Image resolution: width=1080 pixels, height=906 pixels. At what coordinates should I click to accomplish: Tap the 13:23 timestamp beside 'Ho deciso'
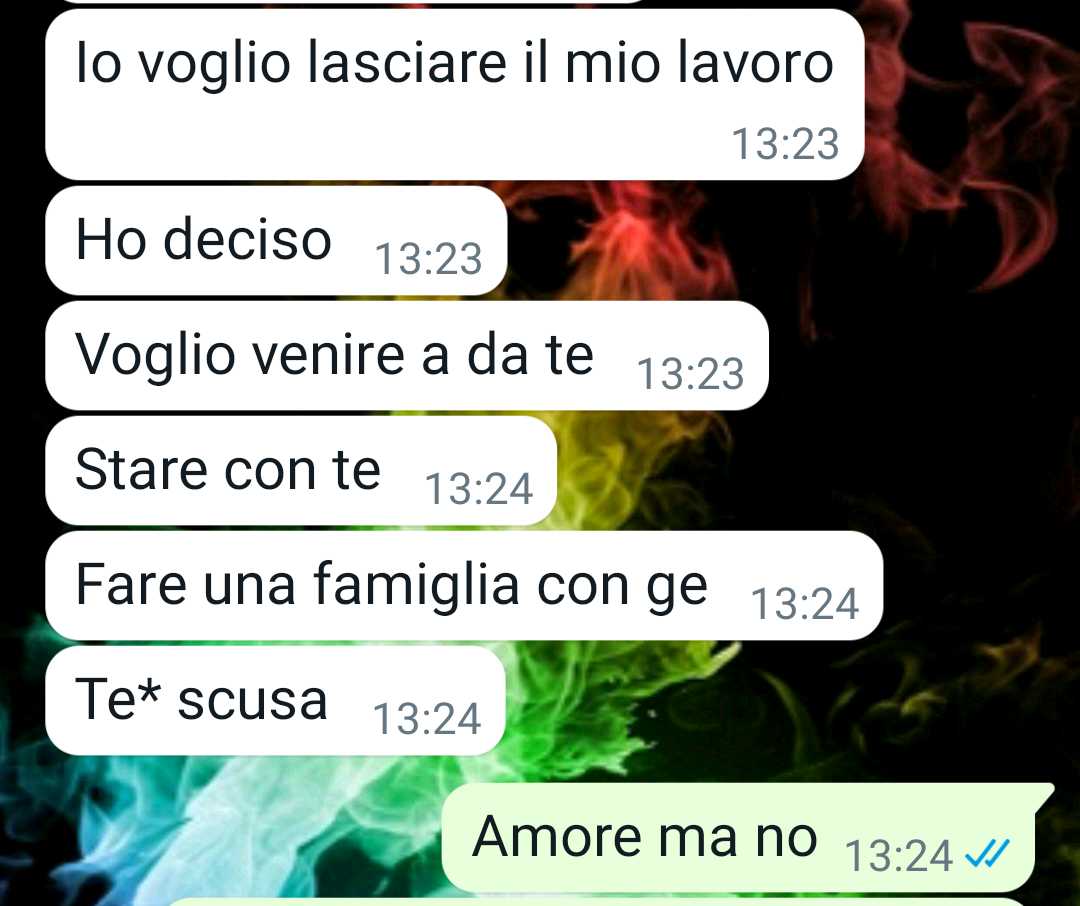click(x=428, y=260)
